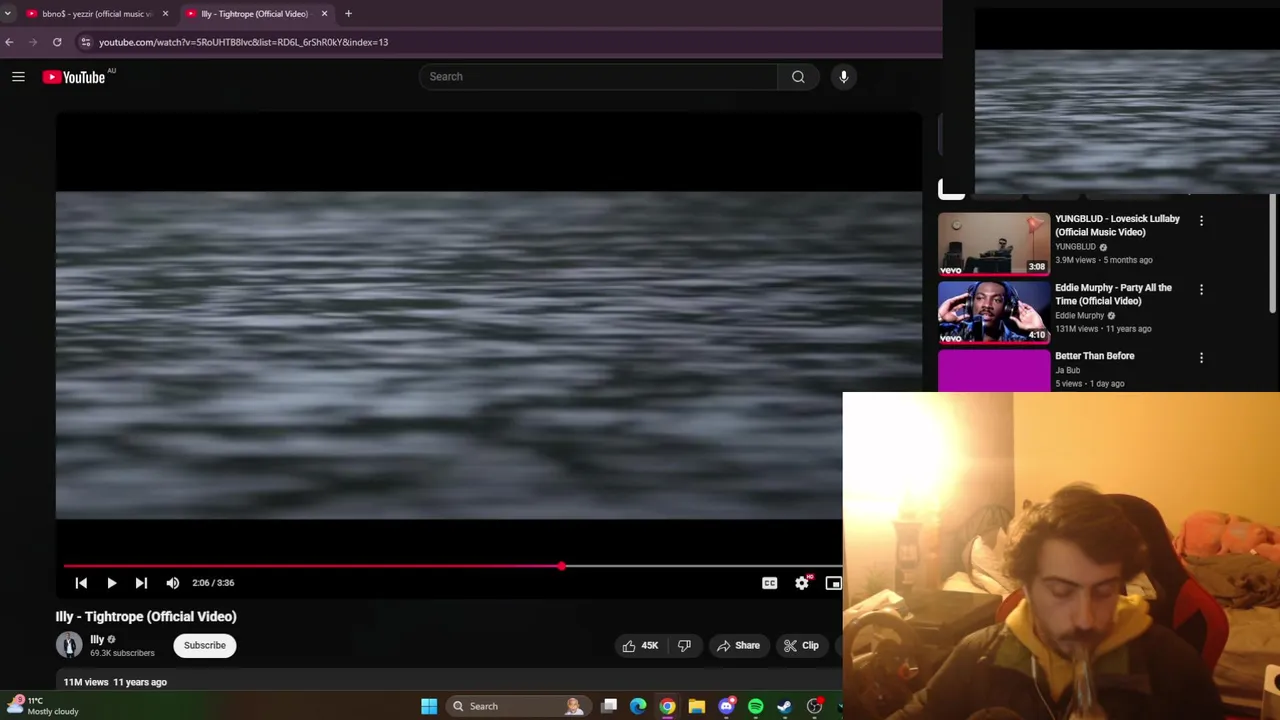
Task: Open YUNGBLUD Lovesick Lullaby thumbnail
Action: [x=994, y=243]
